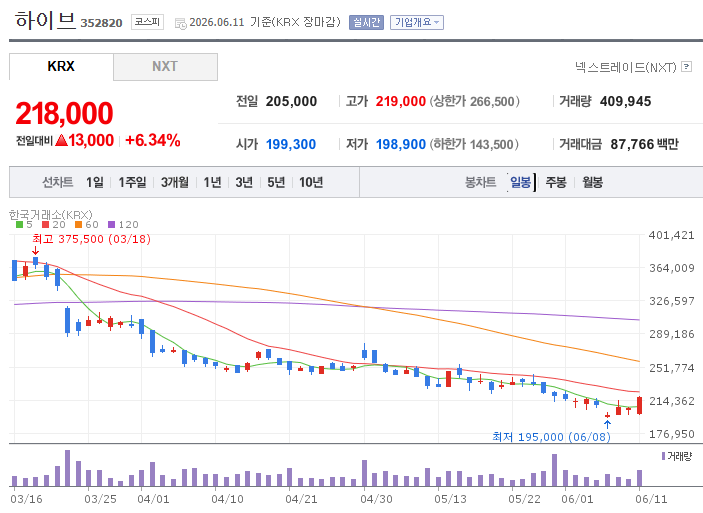Click the 401,421 price axis label
This screenshot has width=703, height=513.
[x=672, y=235]
